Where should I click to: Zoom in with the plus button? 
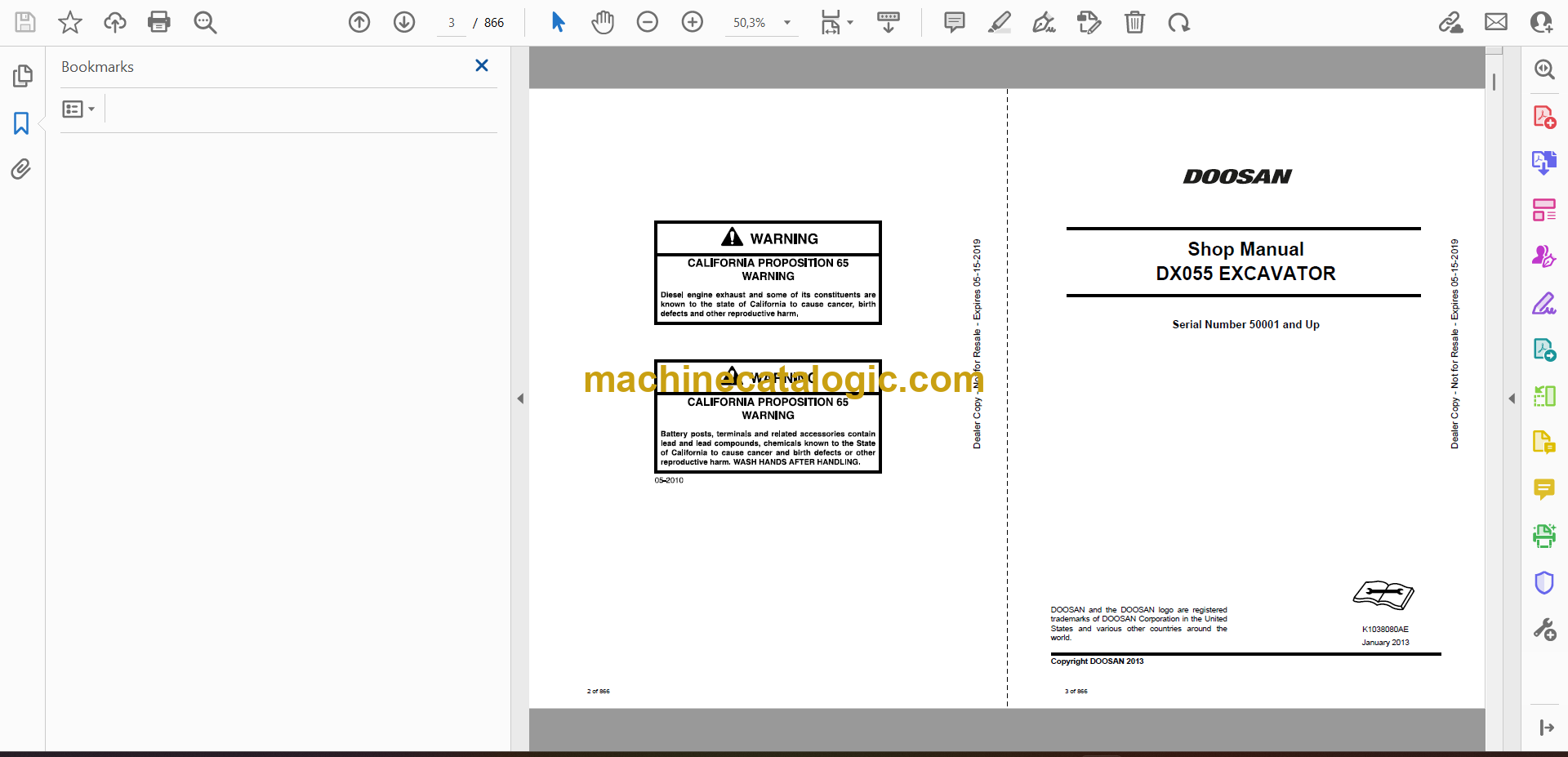(x=693, y=22)
